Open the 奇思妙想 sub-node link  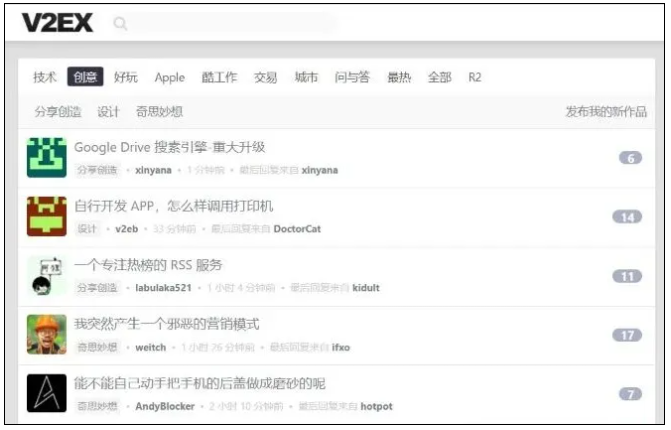pyautogui.click(x=159, y=111)
